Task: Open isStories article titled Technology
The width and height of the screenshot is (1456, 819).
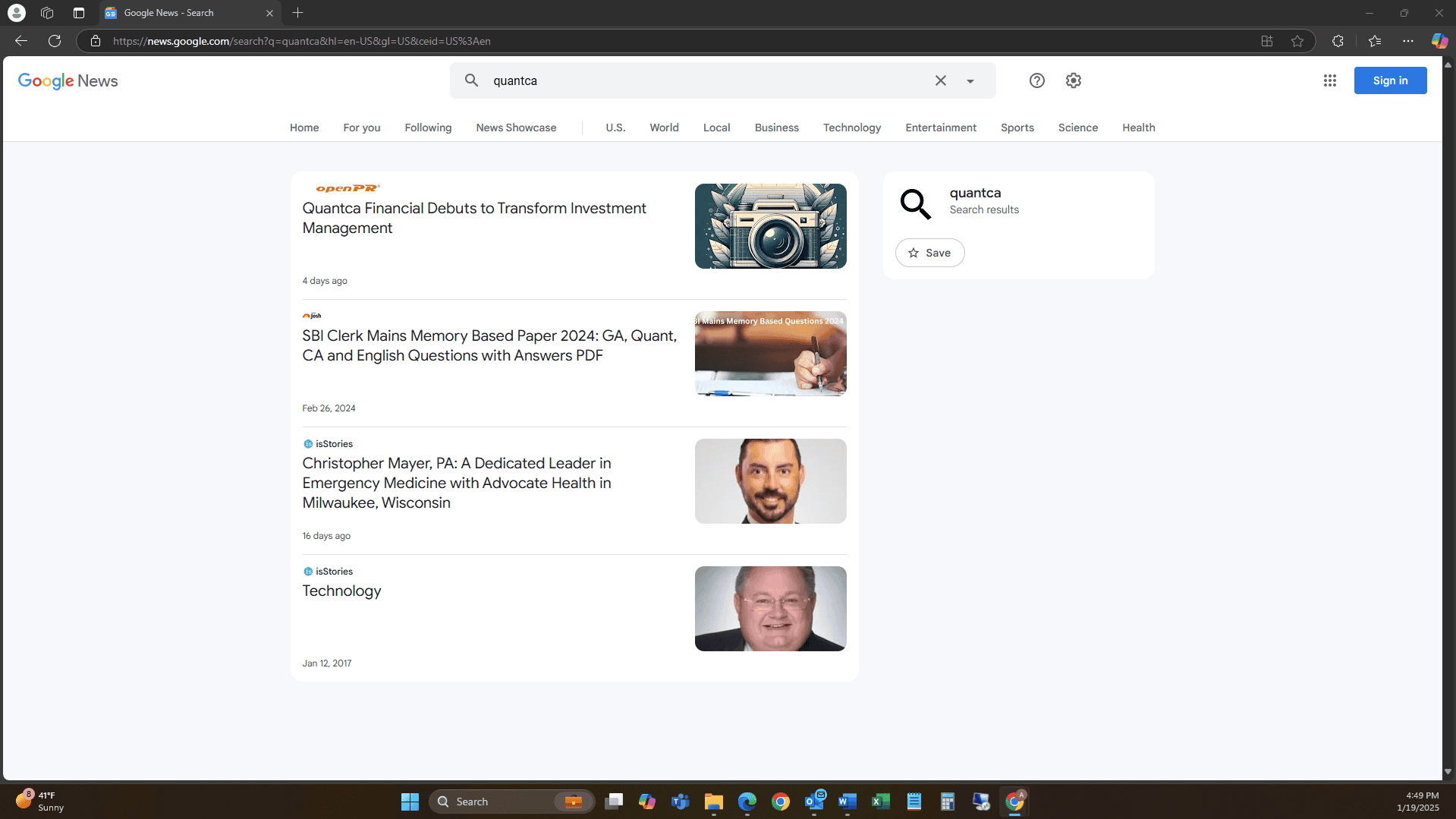Action: point(341,591)
